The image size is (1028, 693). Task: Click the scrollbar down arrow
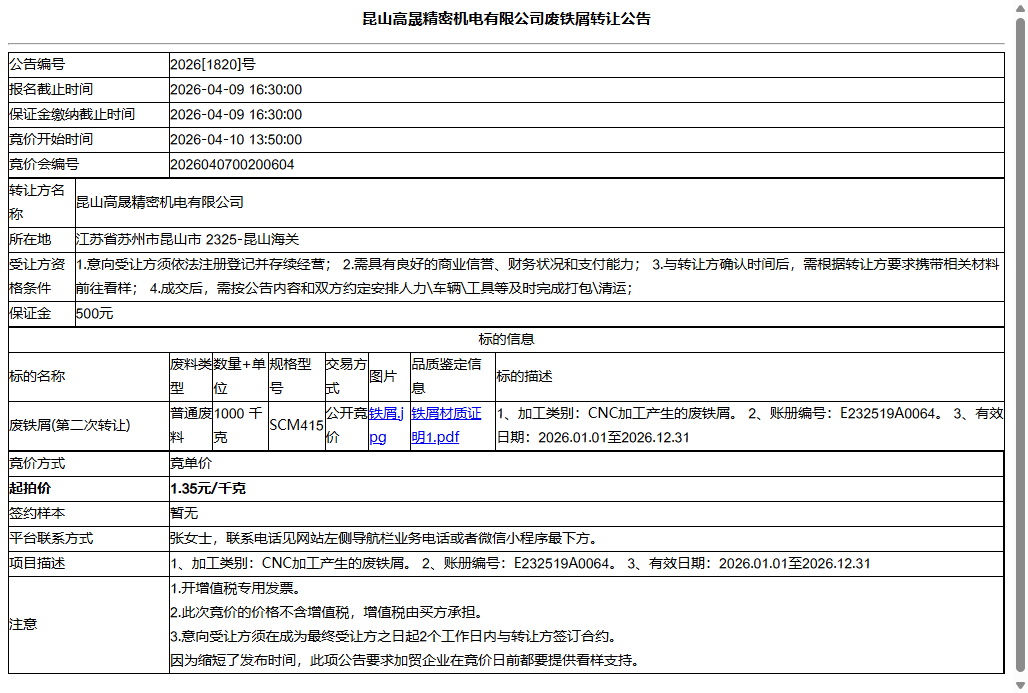pyautogui.click(x=1020, y=685)
